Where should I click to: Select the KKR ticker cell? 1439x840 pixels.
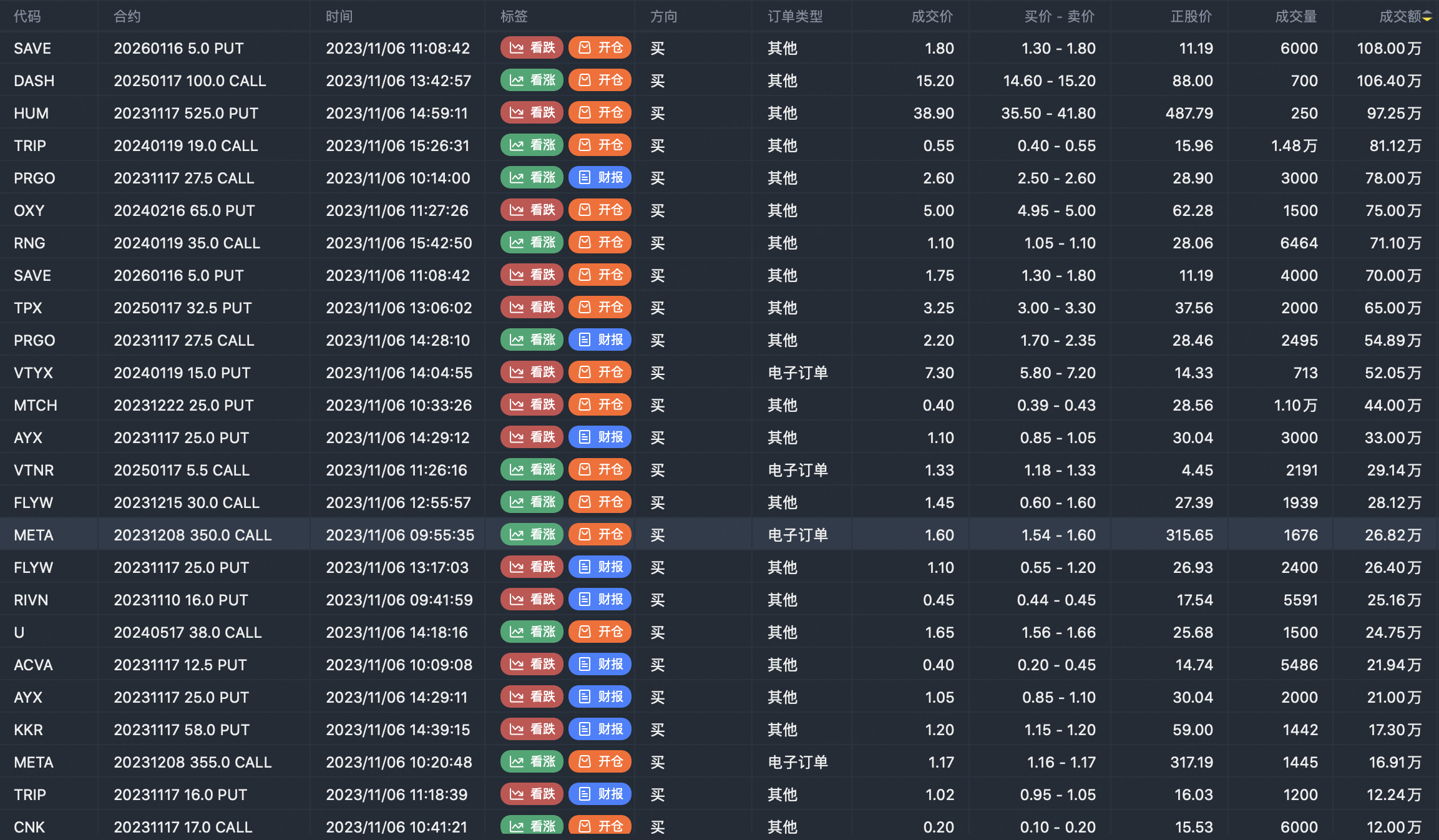coord(29,730)
